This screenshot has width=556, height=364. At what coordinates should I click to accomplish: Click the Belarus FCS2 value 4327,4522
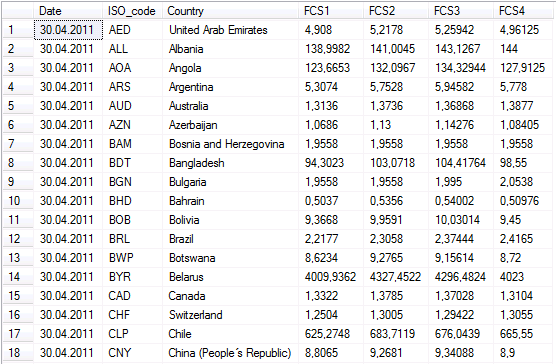(x=396, y=277)
